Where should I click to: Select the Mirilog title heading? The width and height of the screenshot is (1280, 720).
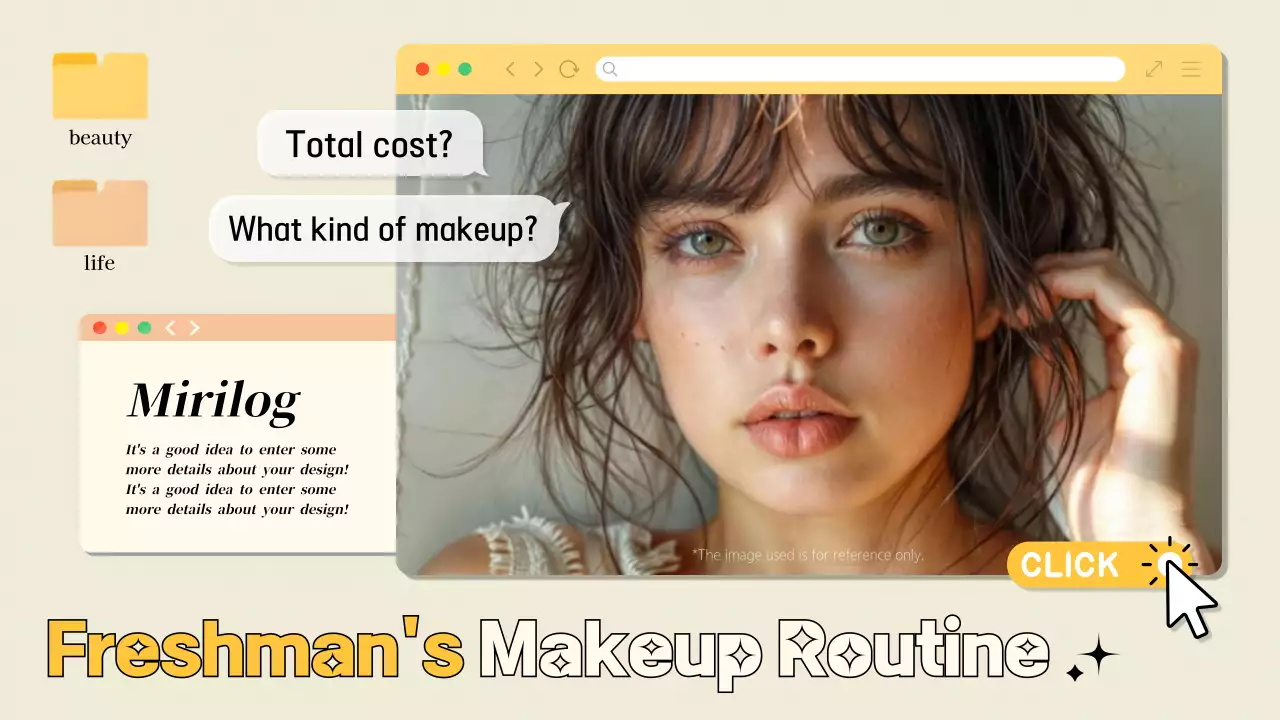[213, 400]
